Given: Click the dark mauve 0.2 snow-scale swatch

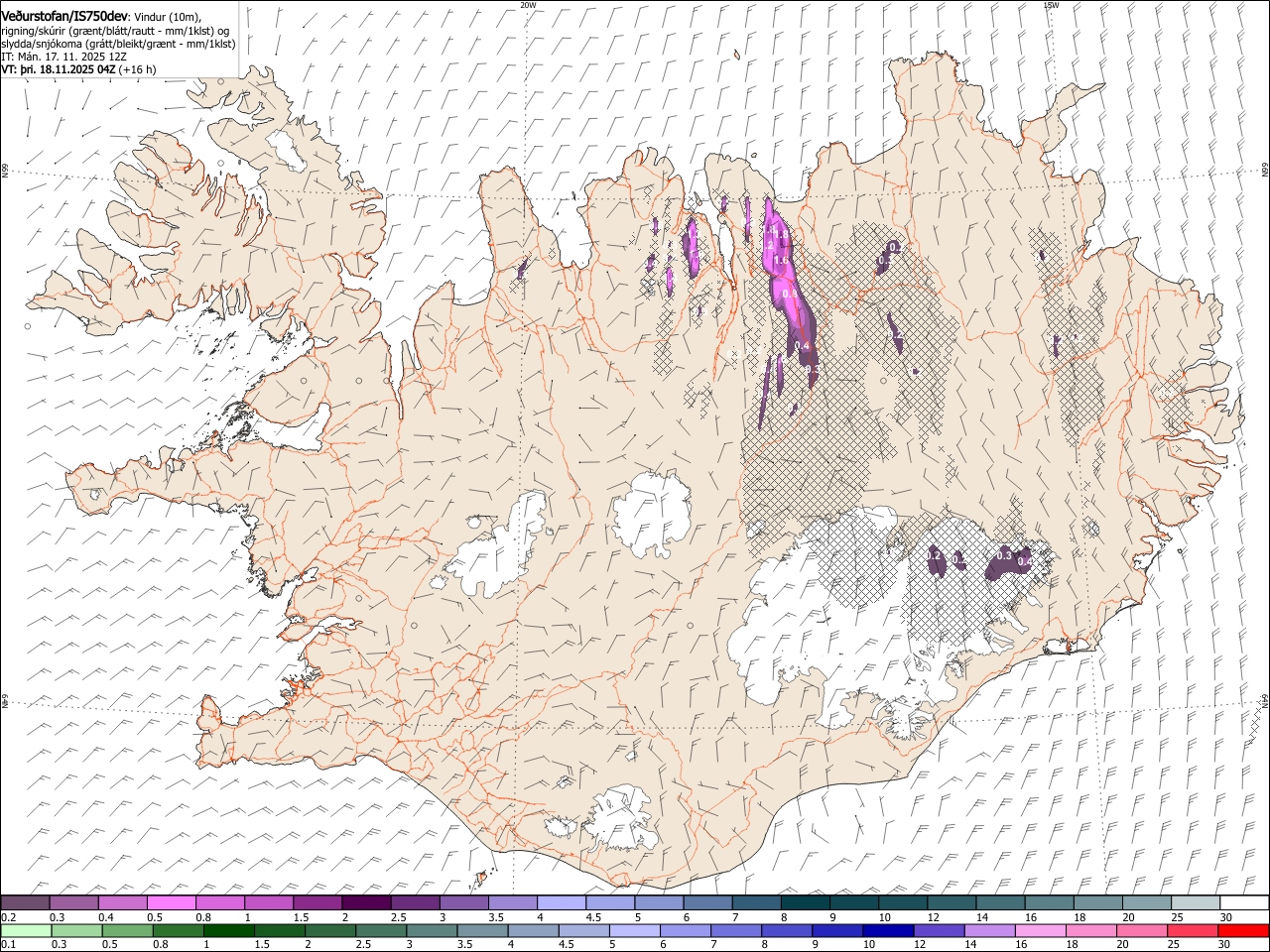Looking at the screenshot, I should point(25,903).
